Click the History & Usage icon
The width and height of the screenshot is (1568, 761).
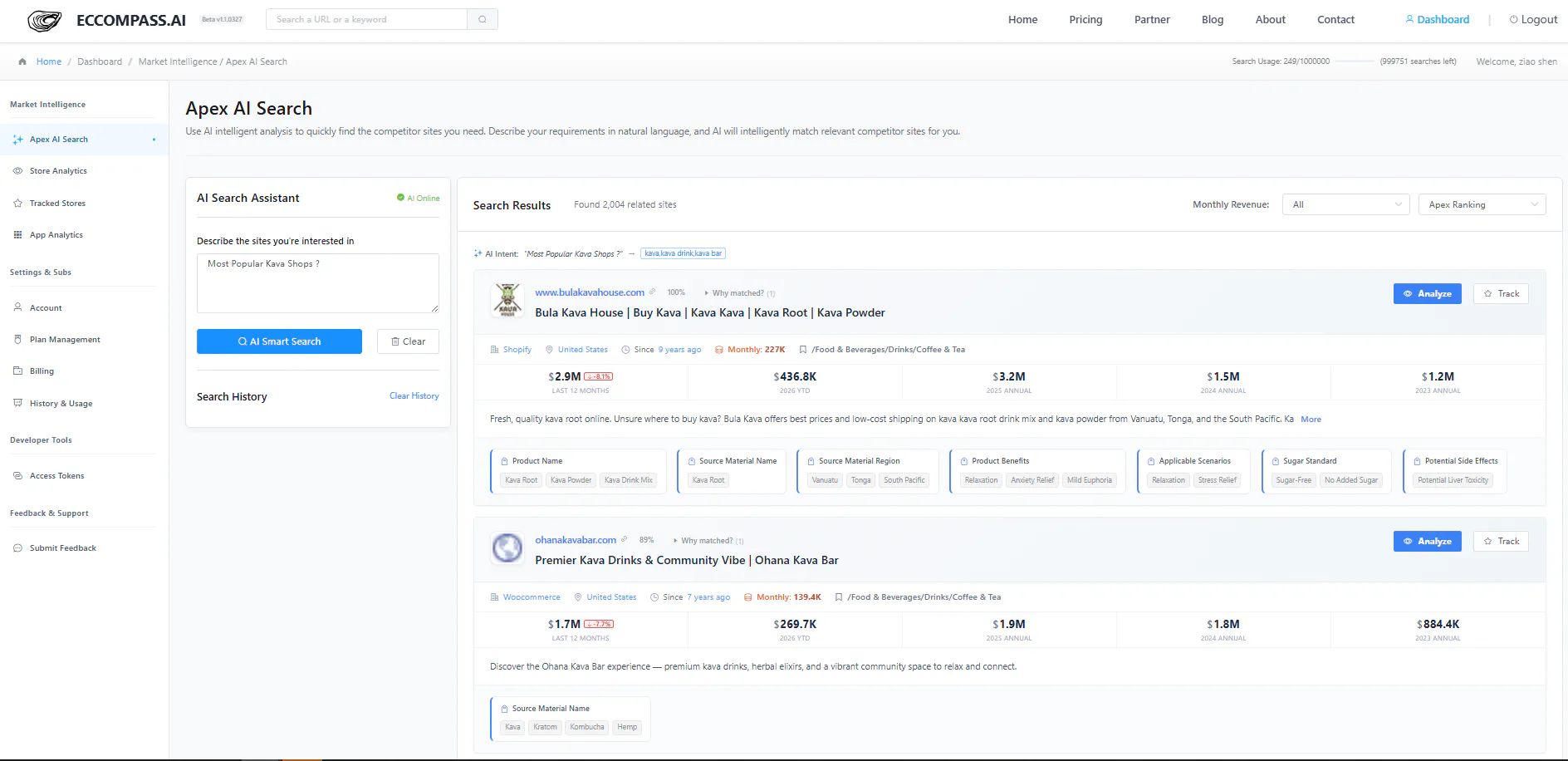point(17,403)
